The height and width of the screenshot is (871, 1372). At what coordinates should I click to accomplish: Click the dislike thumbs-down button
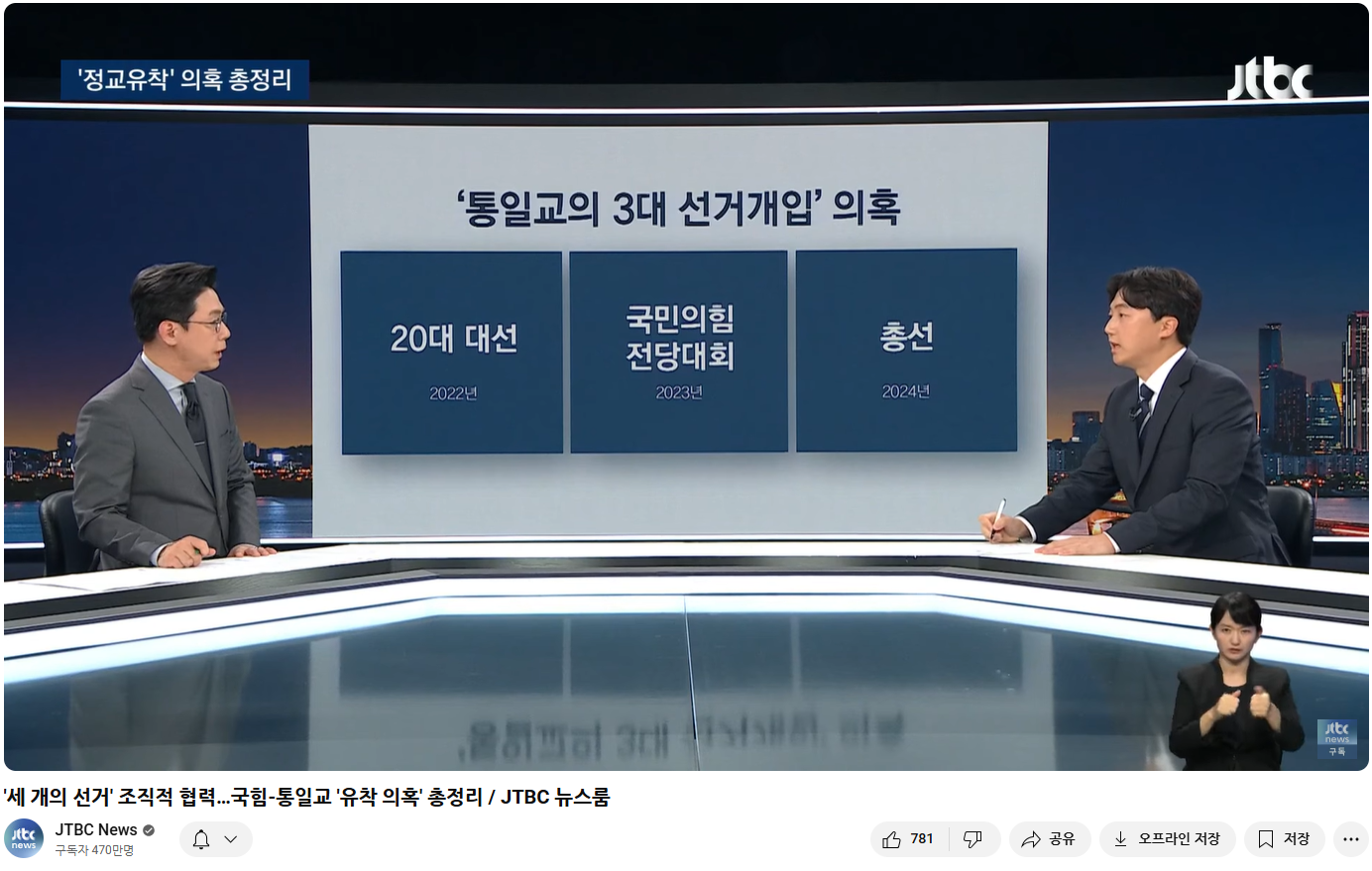[973, 839]
